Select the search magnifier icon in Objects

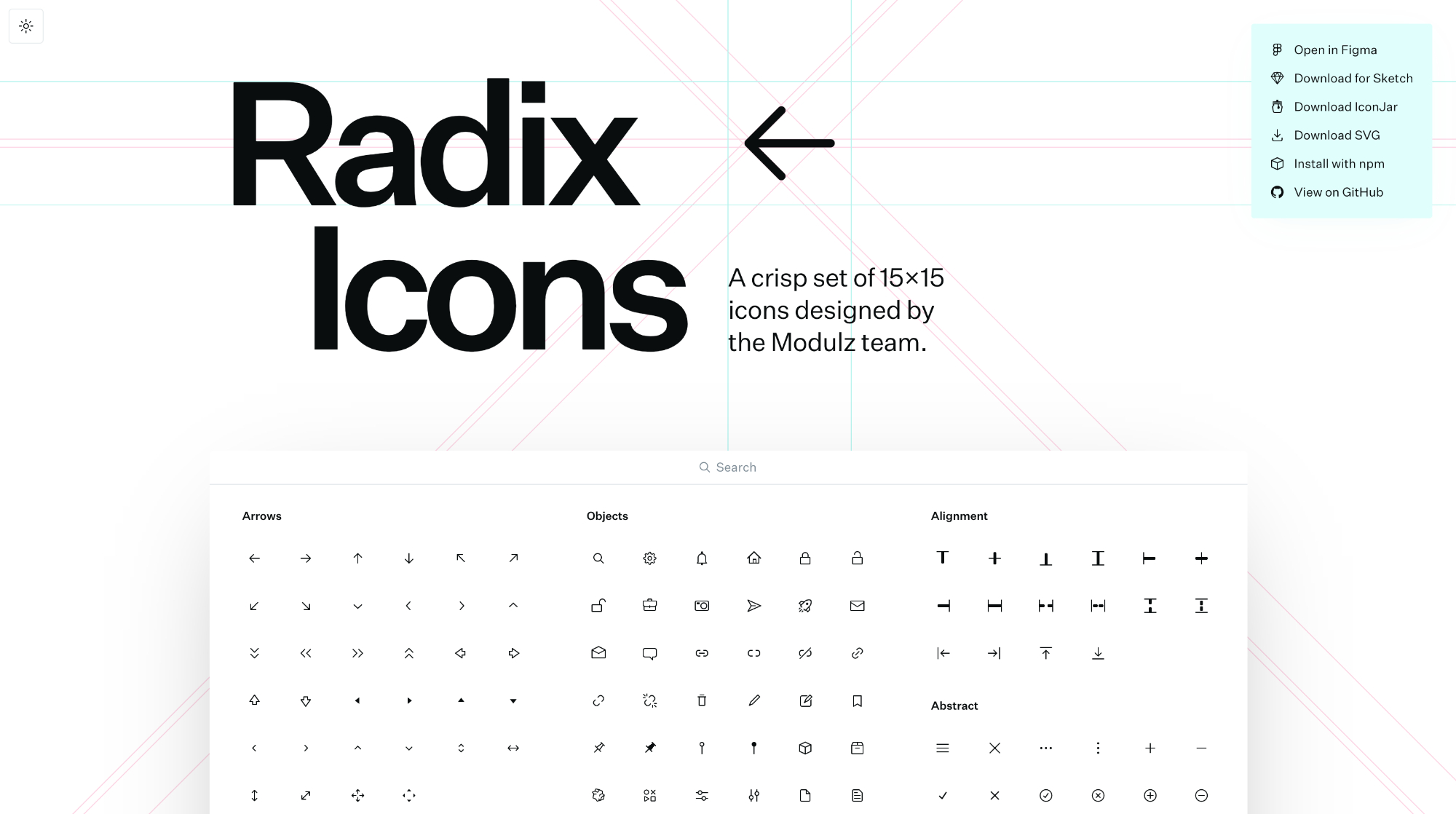coord(598,558)
